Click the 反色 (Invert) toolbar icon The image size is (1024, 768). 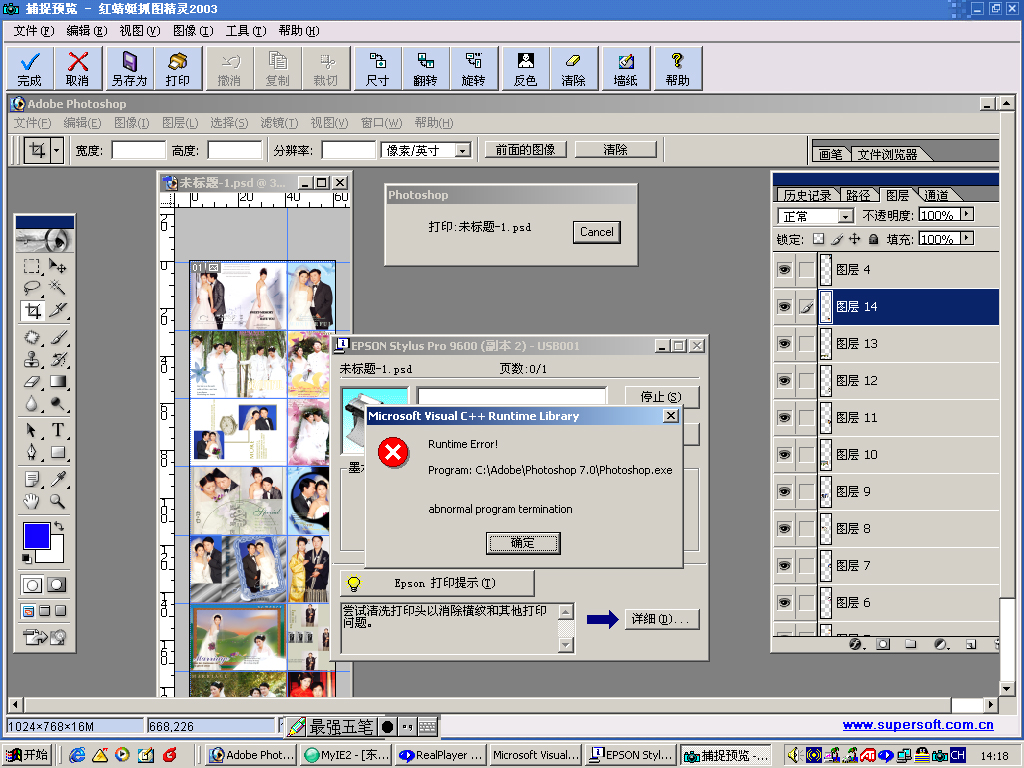[525, 68]
